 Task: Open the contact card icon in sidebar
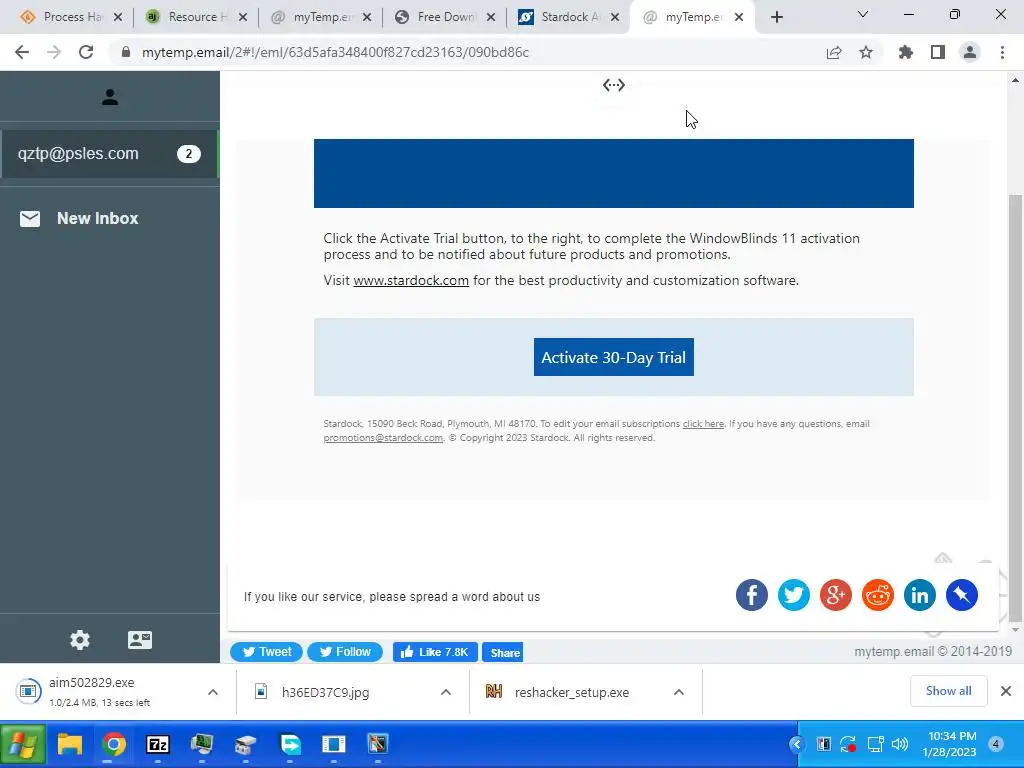[x=140, y=639]
